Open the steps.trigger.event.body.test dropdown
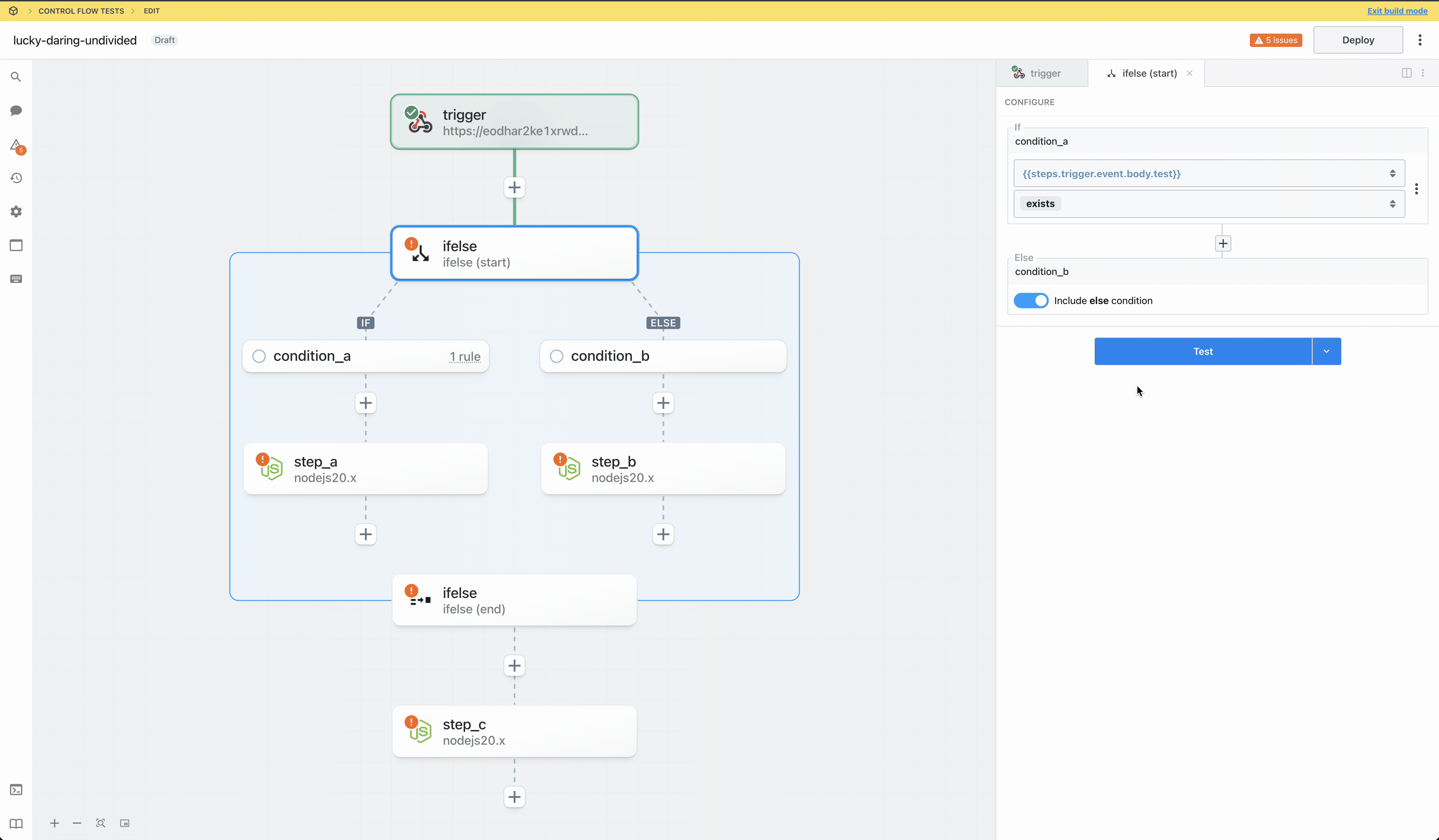This screenshot has width=1439, height=840. 1208,174
